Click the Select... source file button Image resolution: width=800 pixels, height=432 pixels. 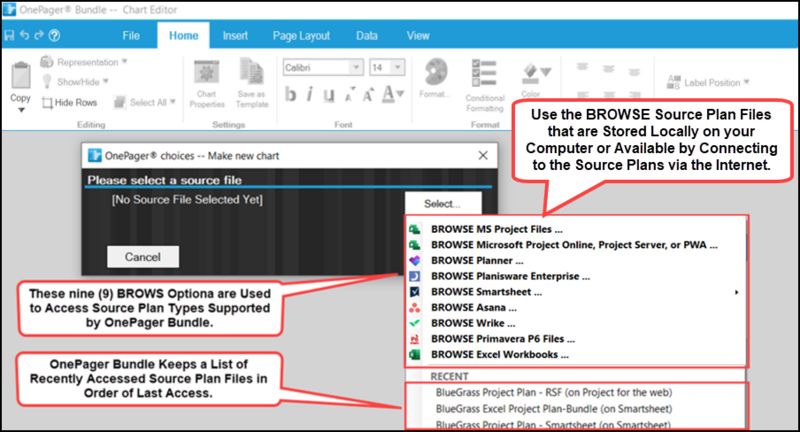click(443, 204)
